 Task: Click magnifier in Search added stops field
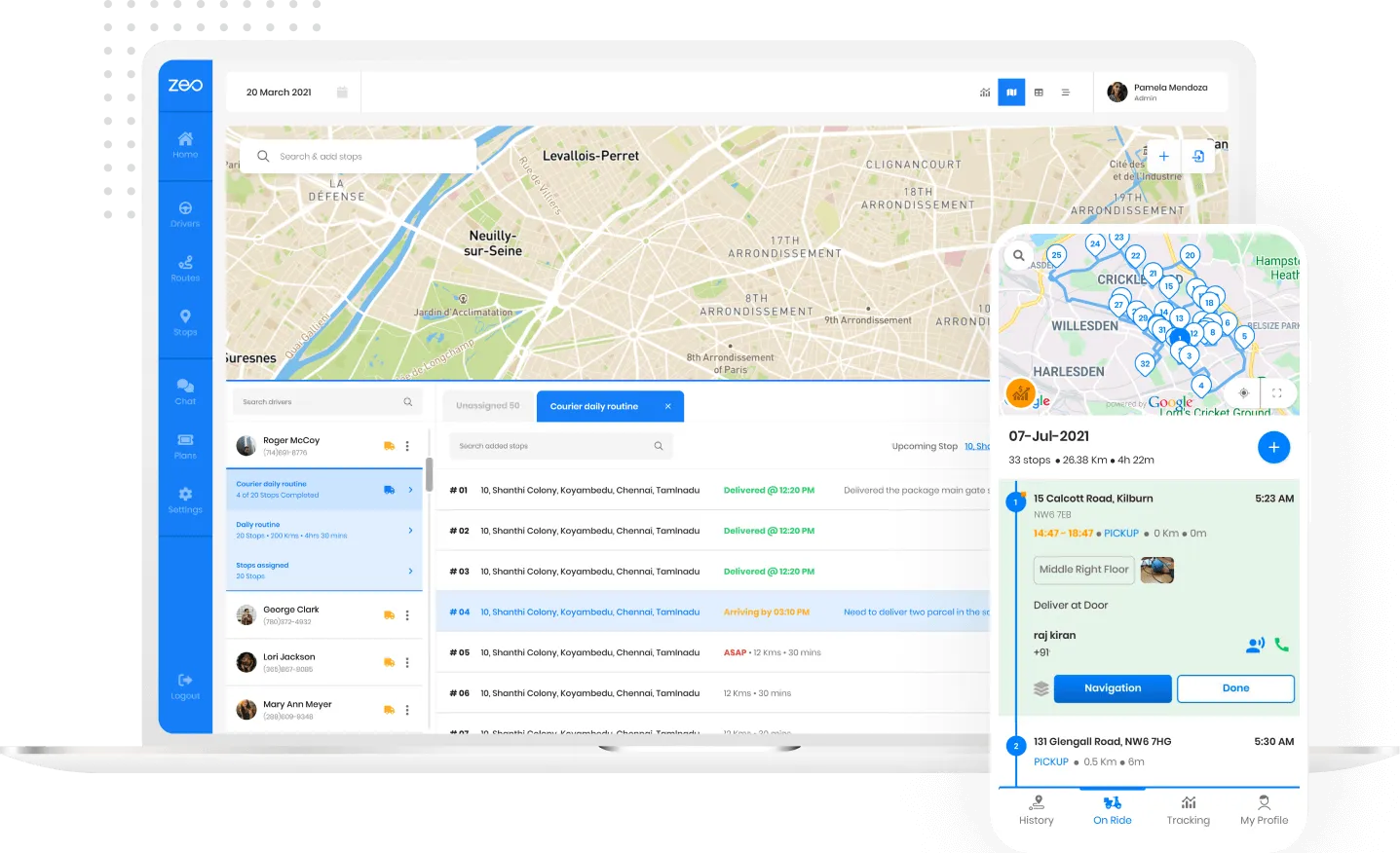point(658,446)
